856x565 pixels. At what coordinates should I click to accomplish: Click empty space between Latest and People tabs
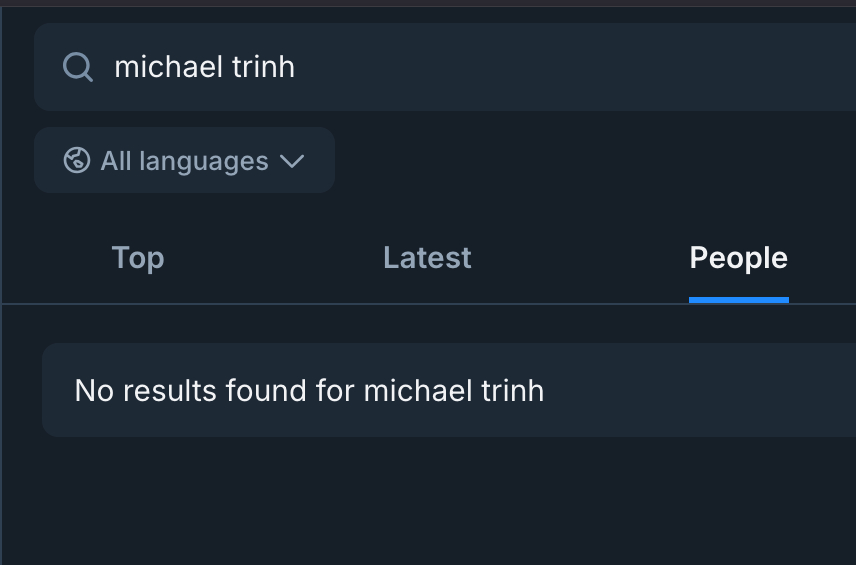click(580, 258)
